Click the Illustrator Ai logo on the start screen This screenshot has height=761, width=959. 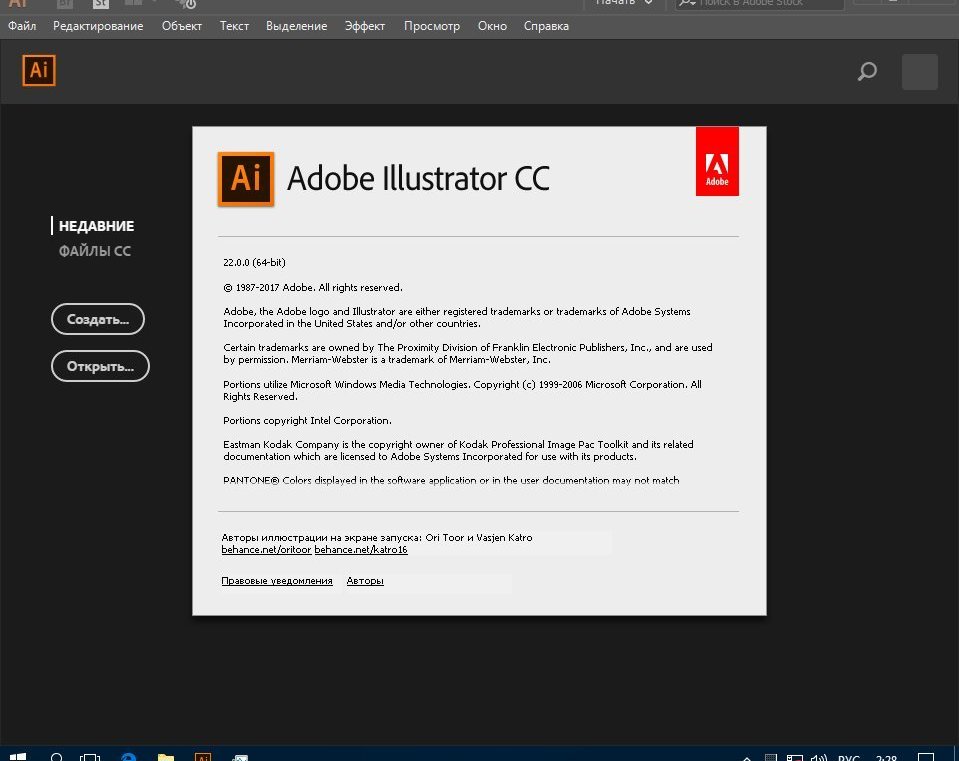(39, 70)
